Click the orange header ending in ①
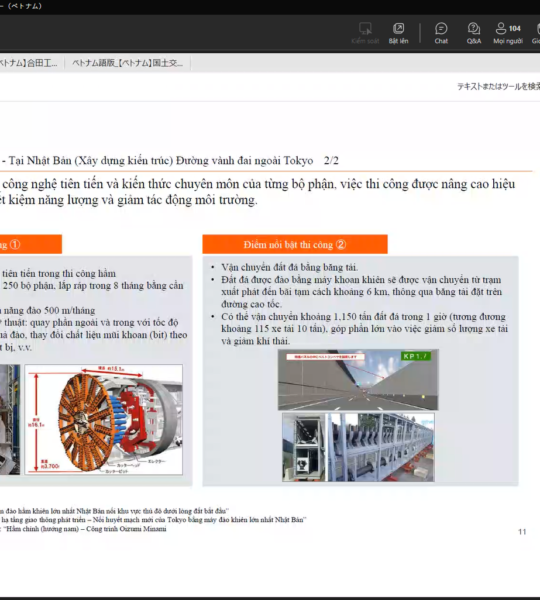This screenshot has width=540, height=600. click(31, 244)
